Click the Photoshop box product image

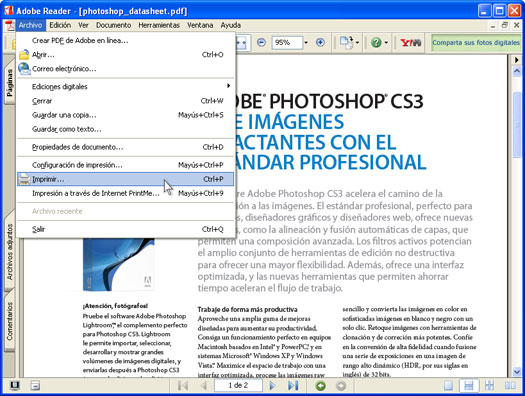pyautogui.click(x=119, y=264)
